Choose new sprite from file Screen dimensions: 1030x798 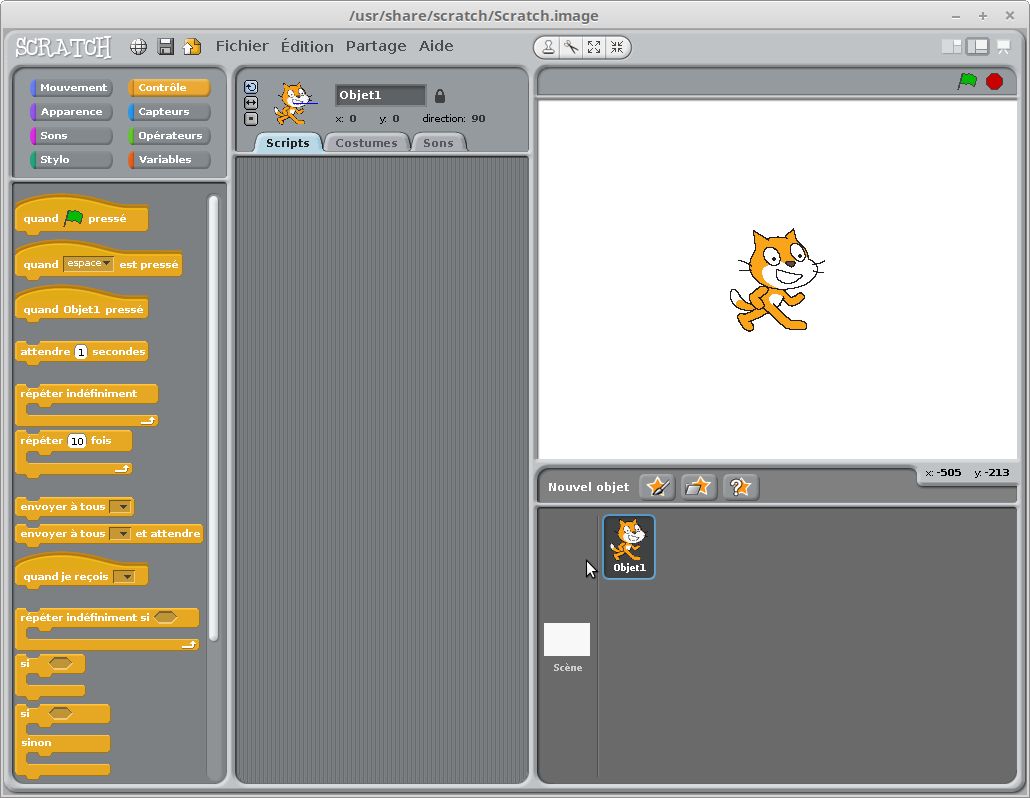698,487
